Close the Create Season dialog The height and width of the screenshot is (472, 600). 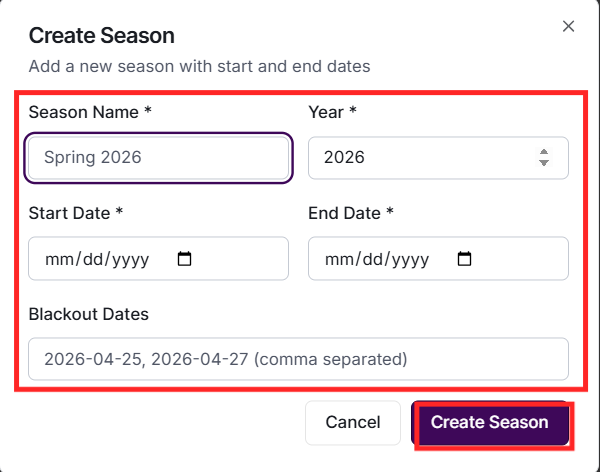click(568, 27)
